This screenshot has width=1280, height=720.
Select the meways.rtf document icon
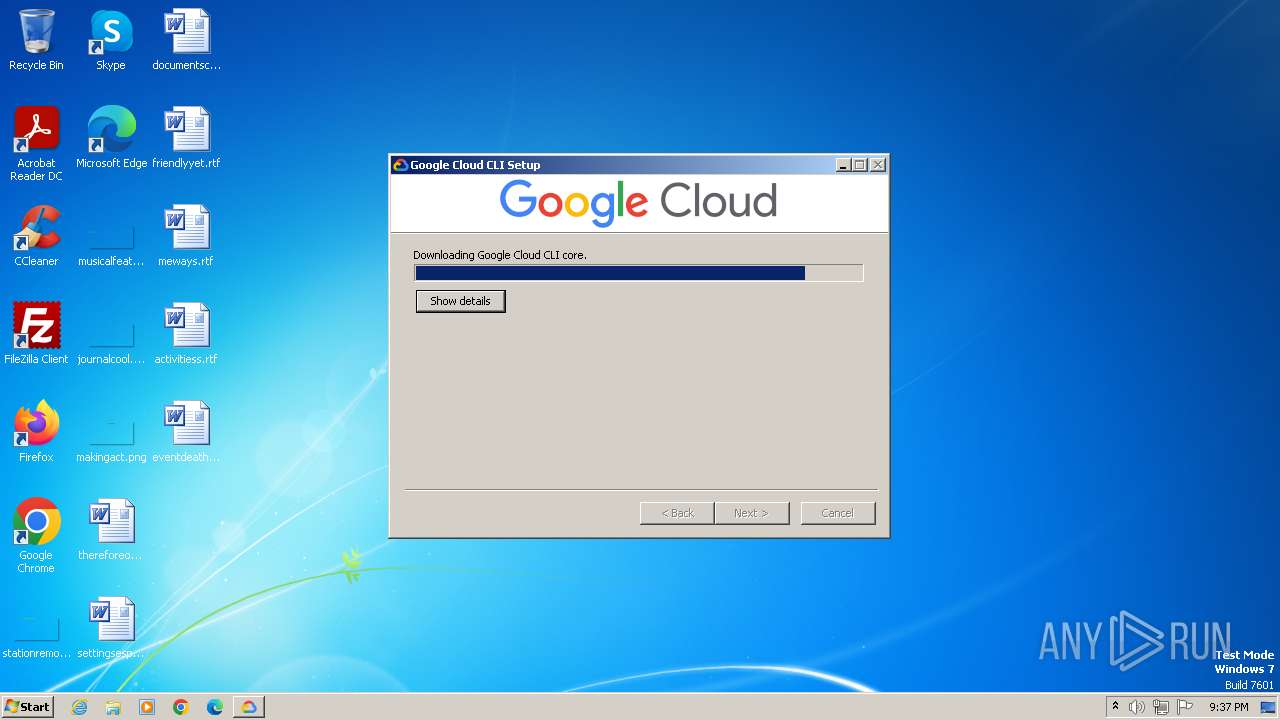click(186, 236)
